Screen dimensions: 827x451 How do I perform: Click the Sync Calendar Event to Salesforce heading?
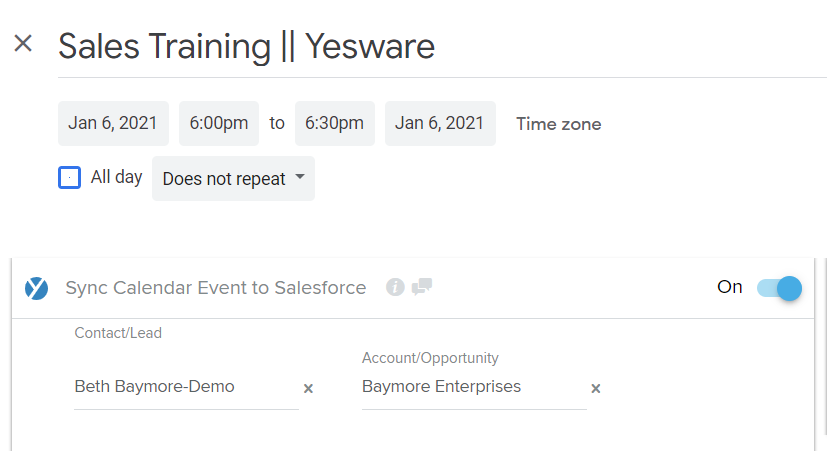click(x=216, y=287)
